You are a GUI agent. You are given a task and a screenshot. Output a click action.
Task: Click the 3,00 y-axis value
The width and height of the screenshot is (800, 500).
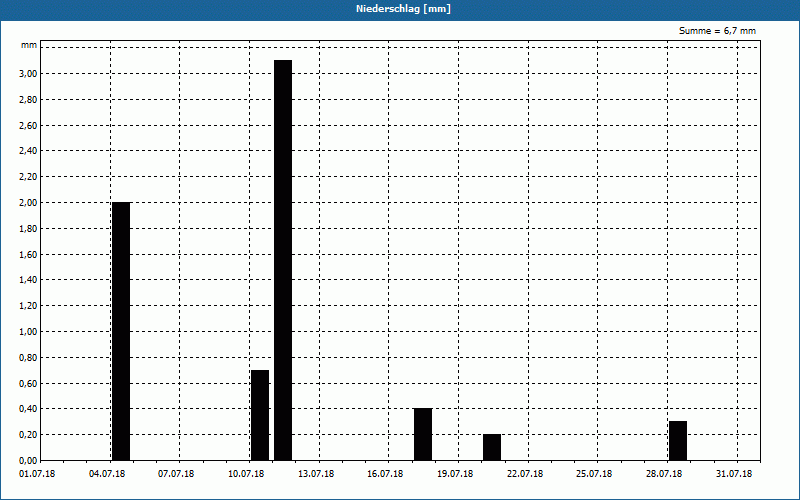[x=29, y=73]
